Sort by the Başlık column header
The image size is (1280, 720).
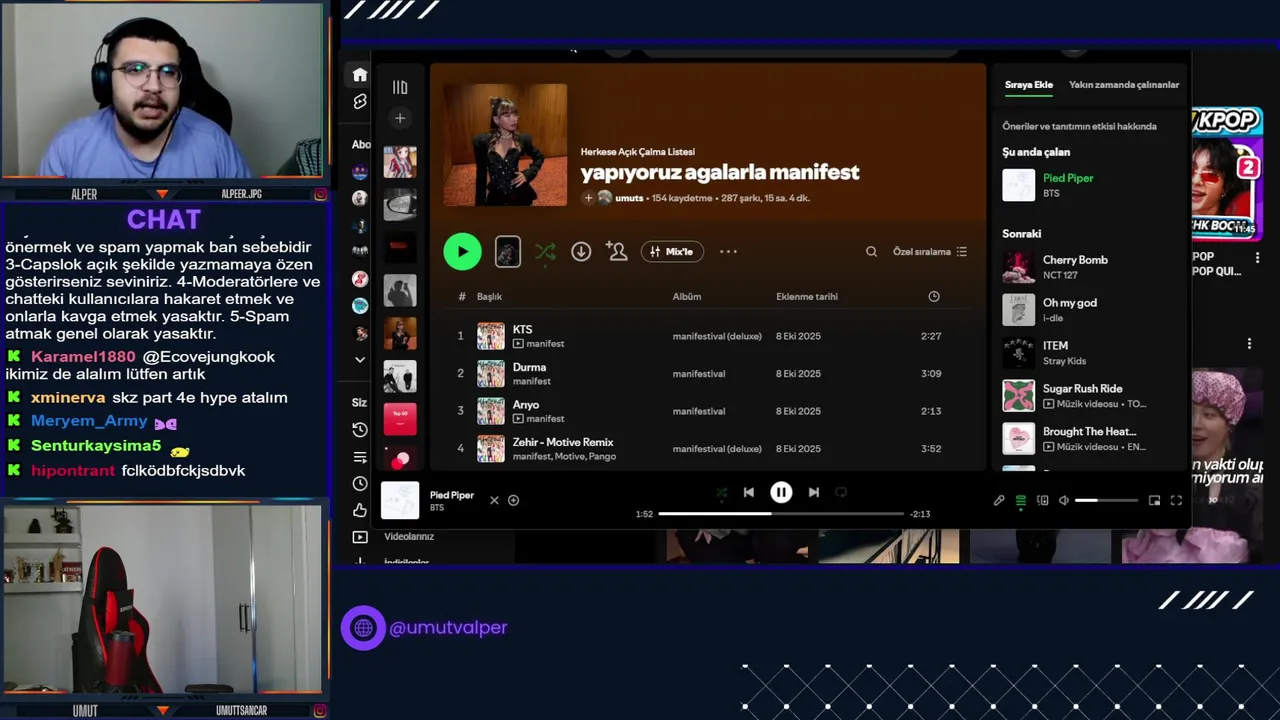[x=489, y=297]
